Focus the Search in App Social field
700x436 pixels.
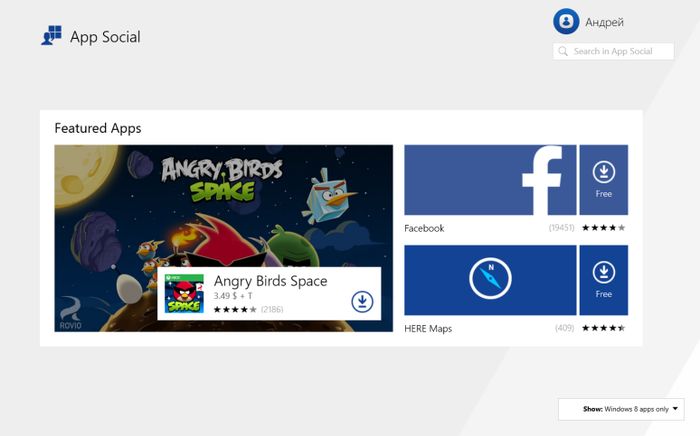[x=613, y=51]
